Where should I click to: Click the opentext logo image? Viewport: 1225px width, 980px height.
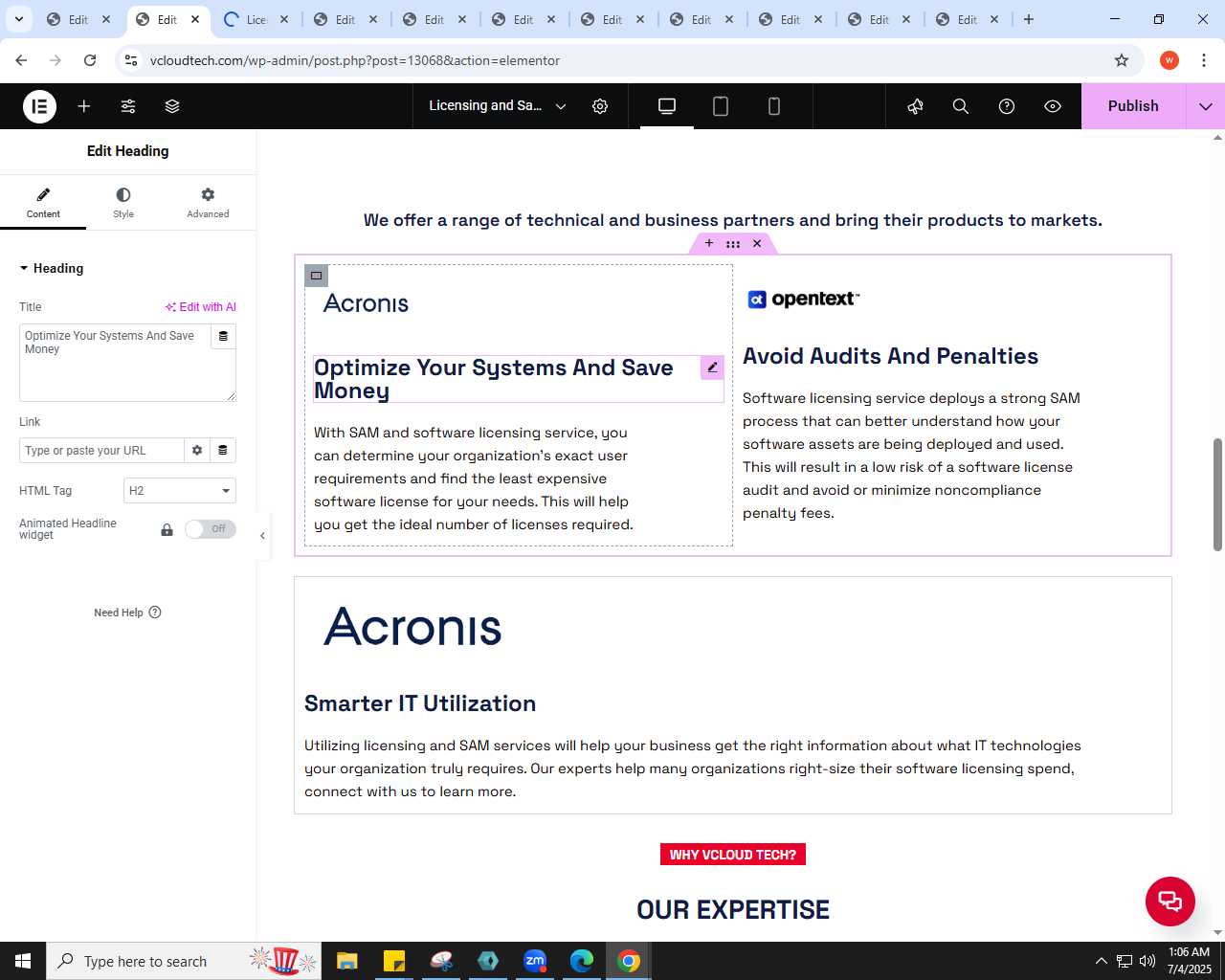(803, 300)
